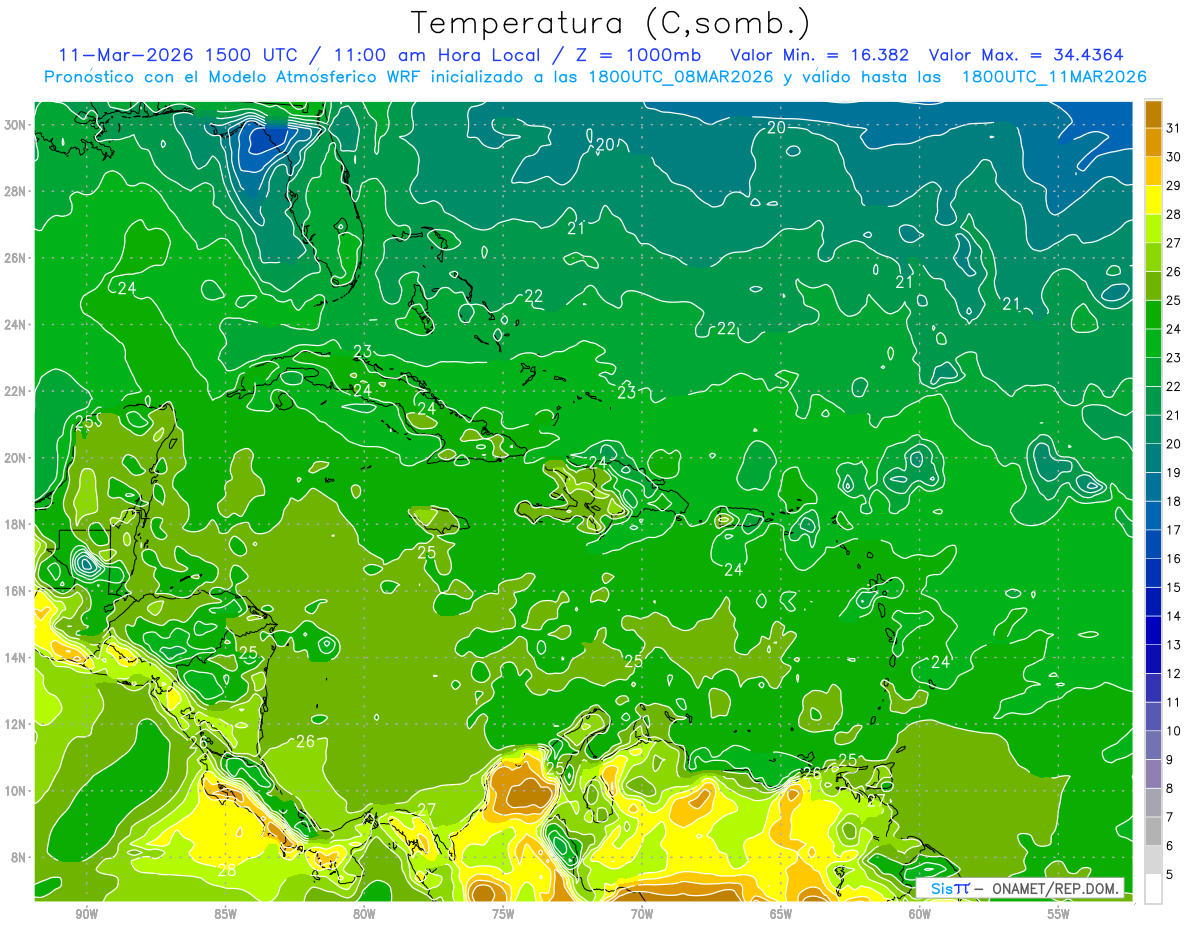The width and height of the screenshot is (1200, 927).
Task: Click the 20N latitude axis label
Action: point(14,458)
